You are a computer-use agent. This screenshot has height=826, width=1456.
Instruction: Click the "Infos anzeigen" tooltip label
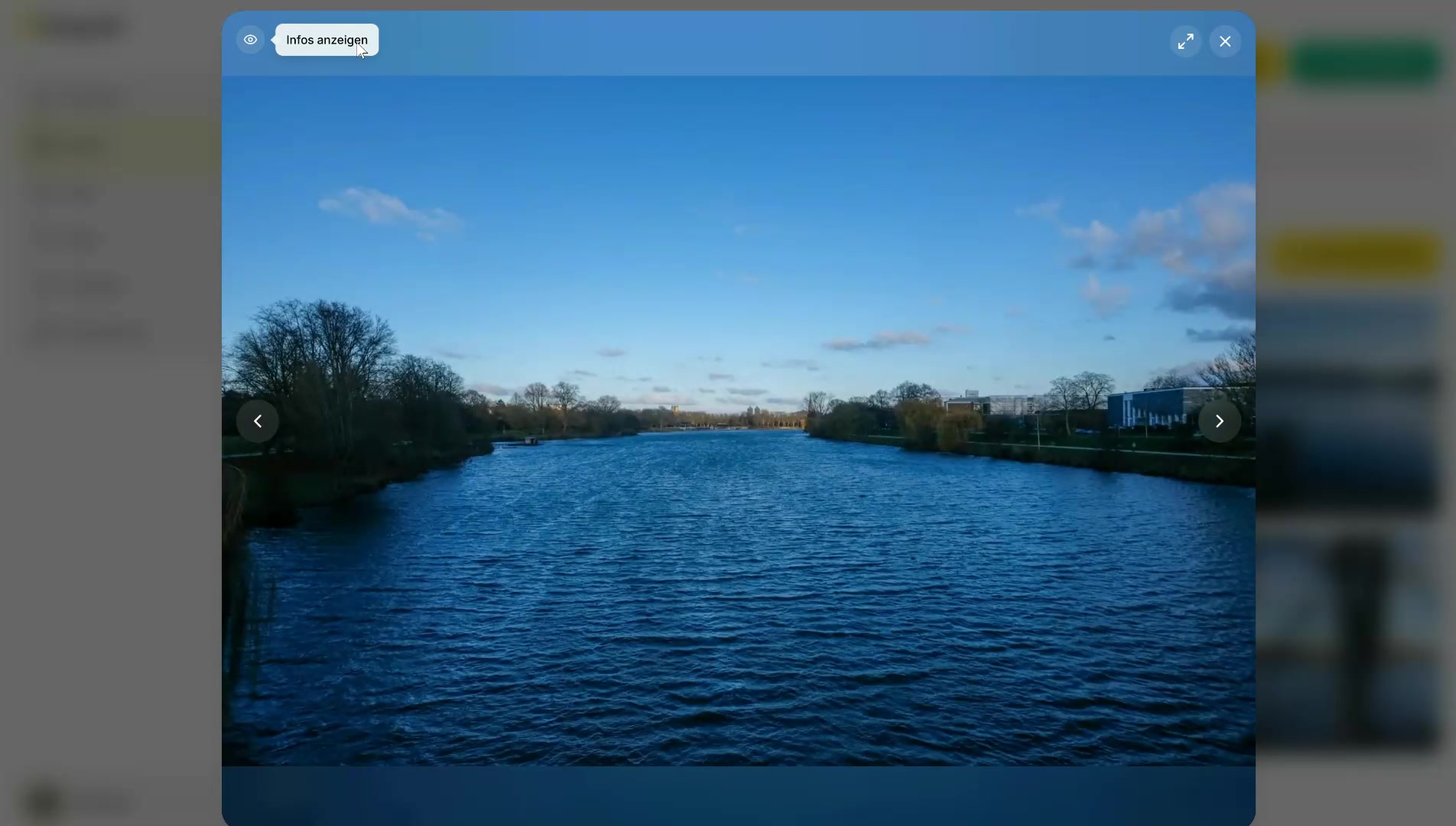(x=327, y=40)
